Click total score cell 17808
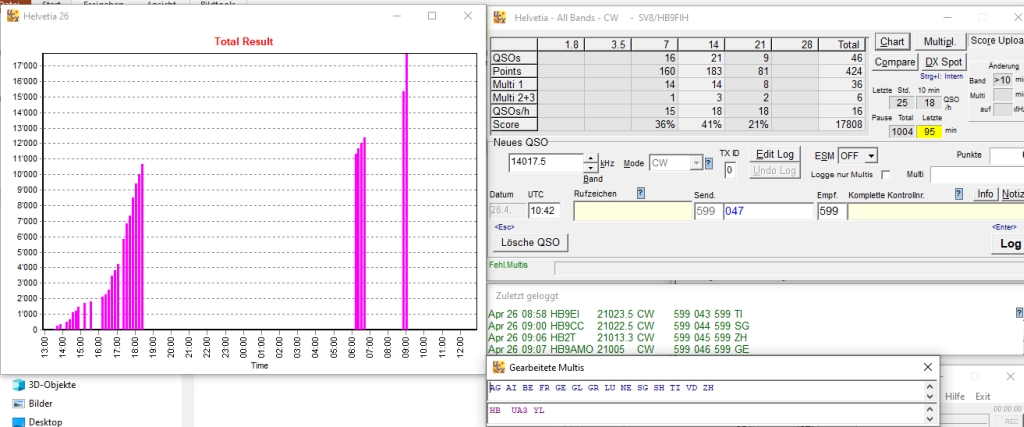The height and width of the screenshot is (427, 1024). click(x=841, y=124)
